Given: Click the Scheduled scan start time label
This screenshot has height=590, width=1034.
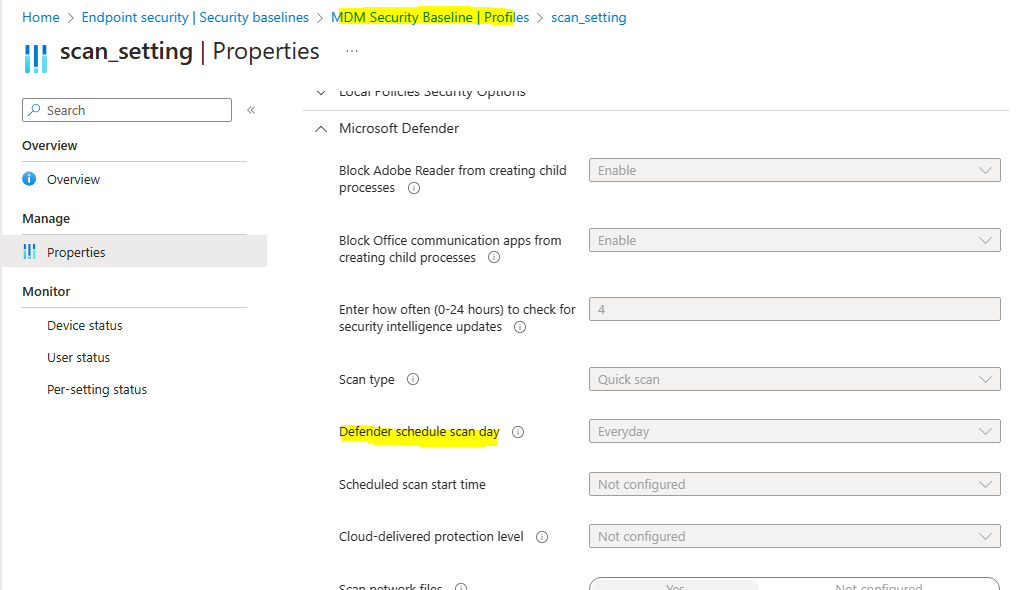Looking at the screenshot, I should (412, 485).
